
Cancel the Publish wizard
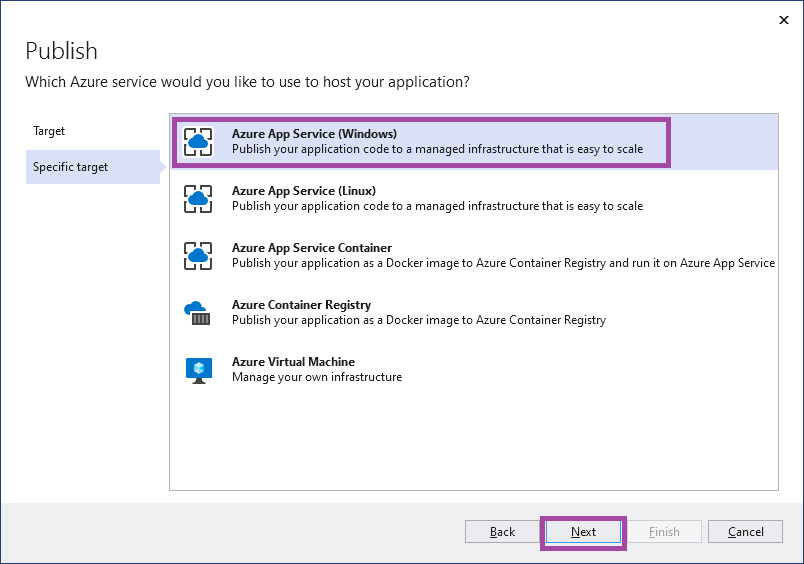(x=745, y=532)
